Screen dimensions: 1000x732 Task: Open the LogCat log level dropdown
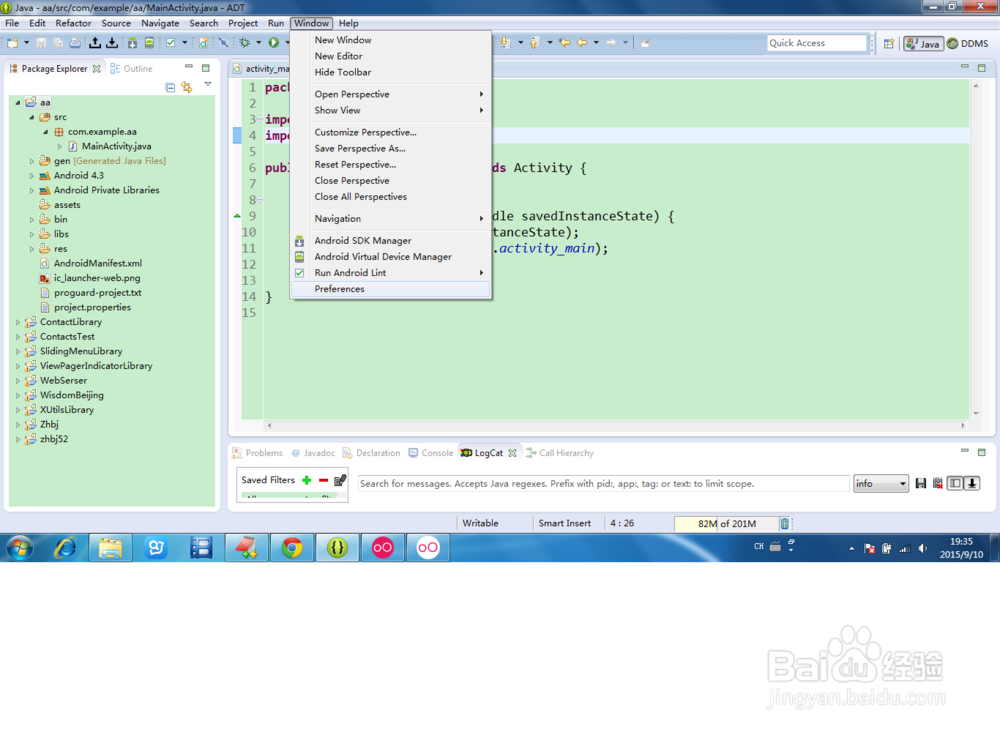[x=881, y=484]
